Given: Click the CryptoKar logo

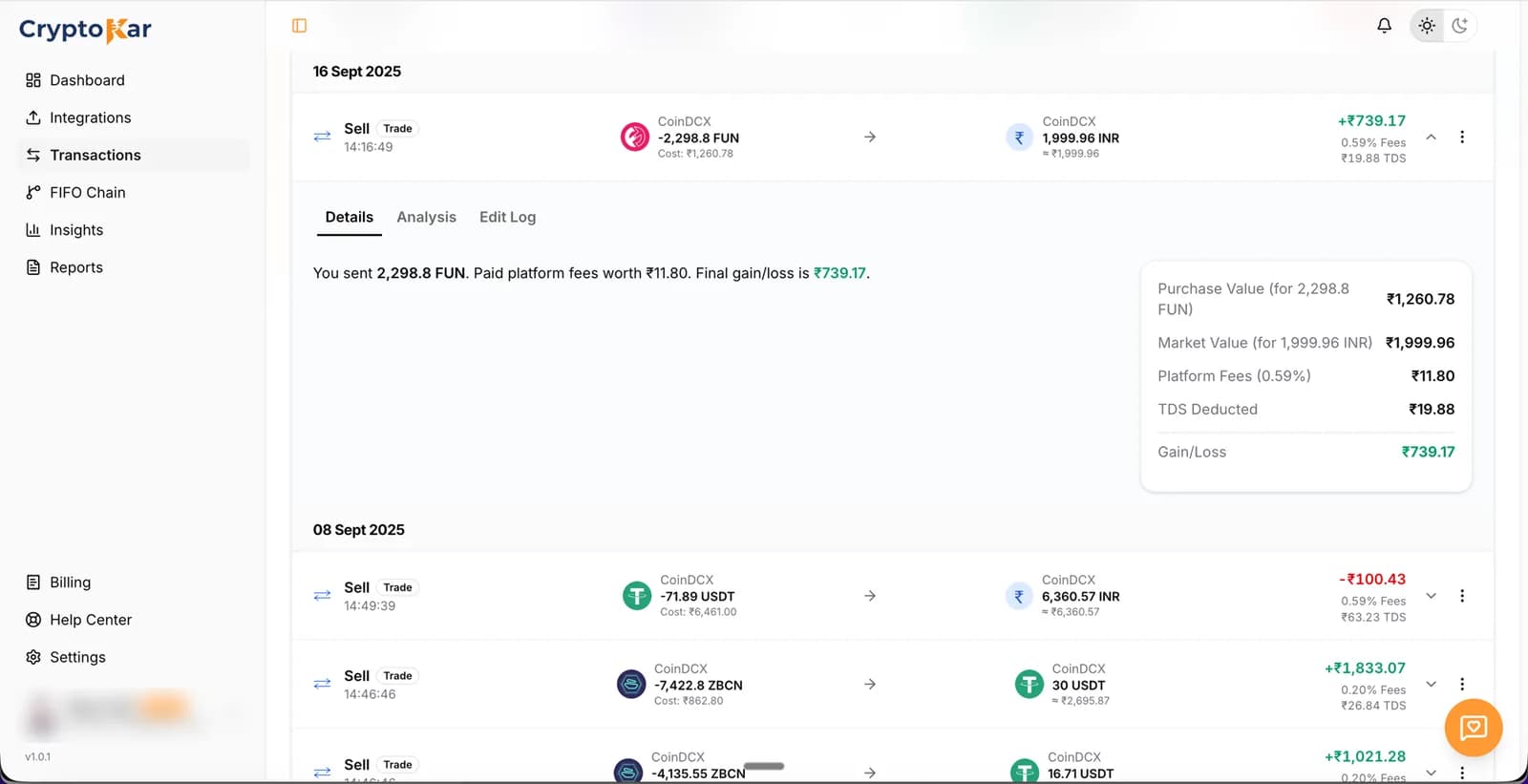Looking at the screenshot, I should tap(85, 30).
